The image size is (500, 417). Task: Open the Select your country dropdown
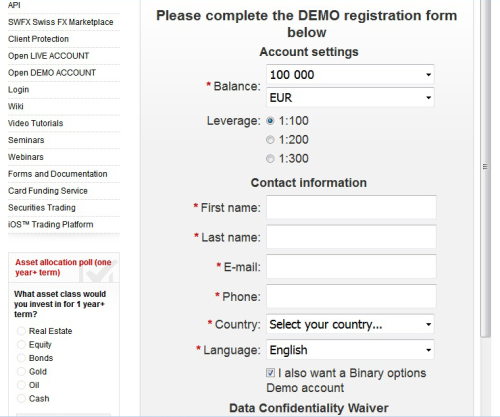click(x=350, y=324)
